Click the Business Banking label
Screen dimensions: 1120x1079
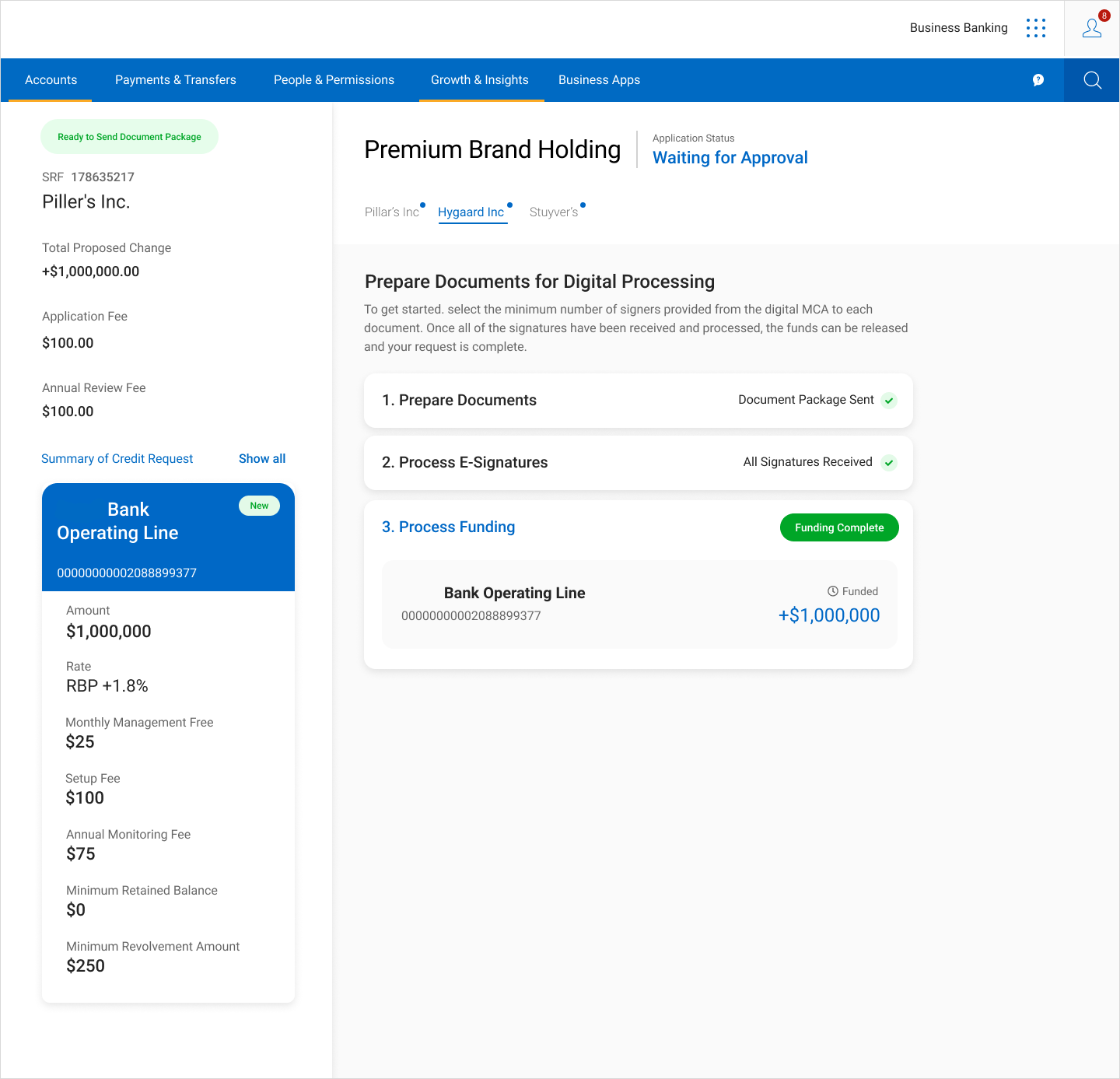(x=959, y=28)
